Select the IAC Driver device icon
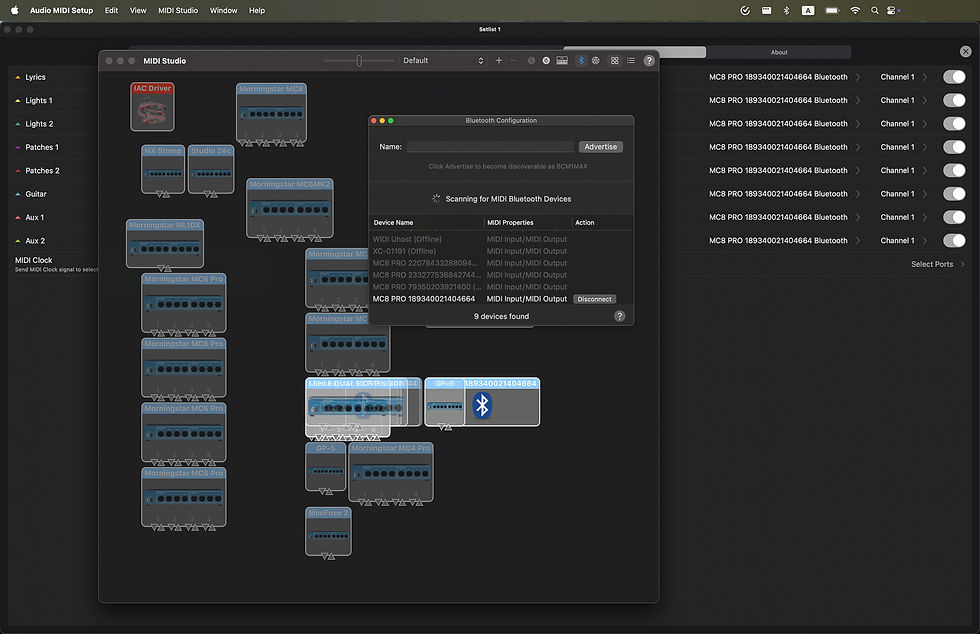This screenshot has height=634, width=980. tap(152, 107)
